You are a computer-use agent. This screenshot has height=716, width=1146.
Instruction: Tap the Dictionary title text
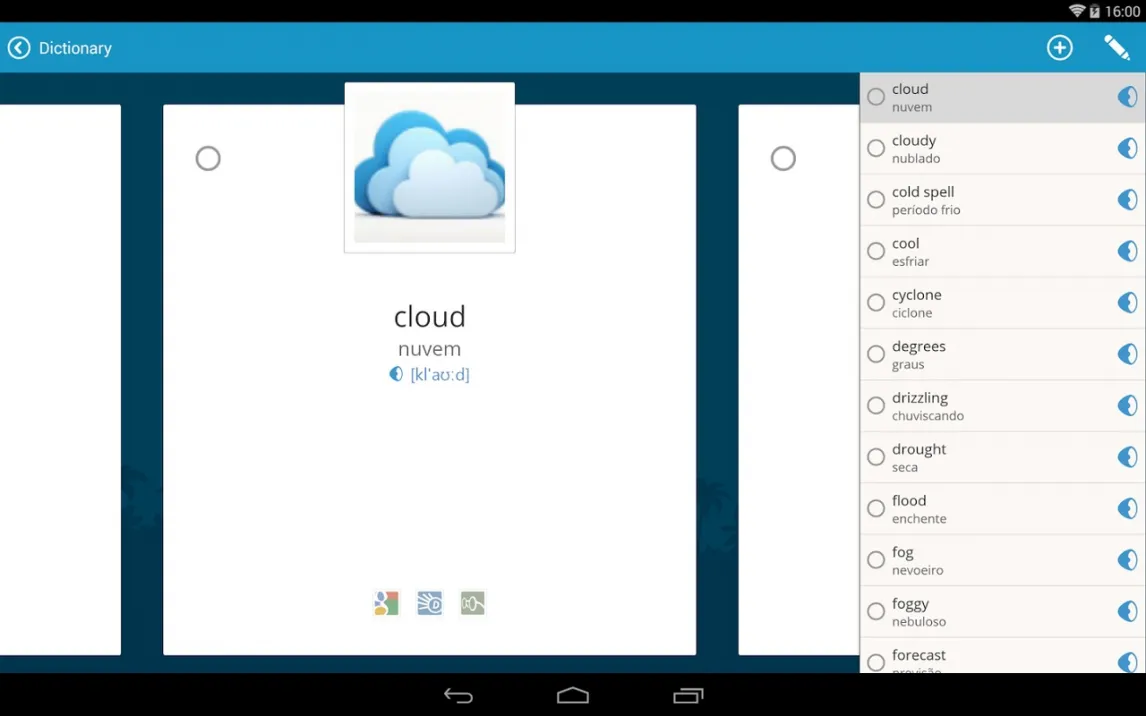(x=75, y=48)
